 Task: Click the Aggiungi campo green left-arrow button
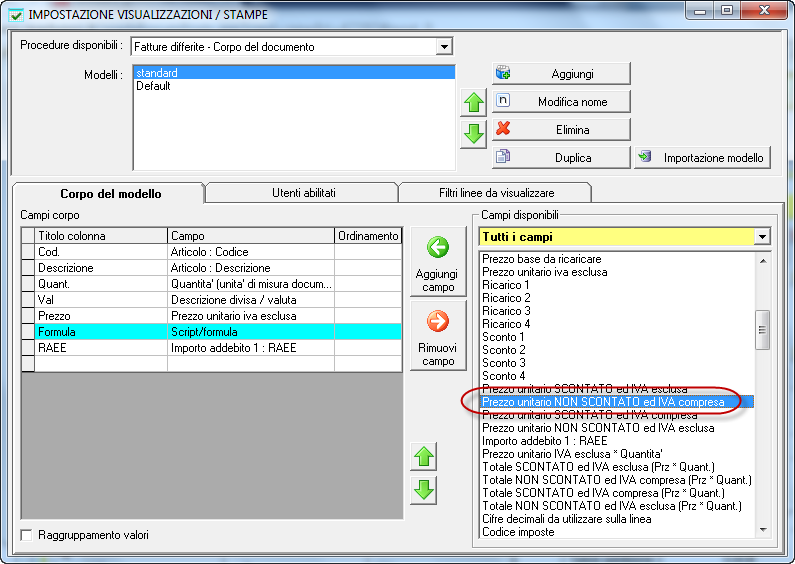coord(438,262)
